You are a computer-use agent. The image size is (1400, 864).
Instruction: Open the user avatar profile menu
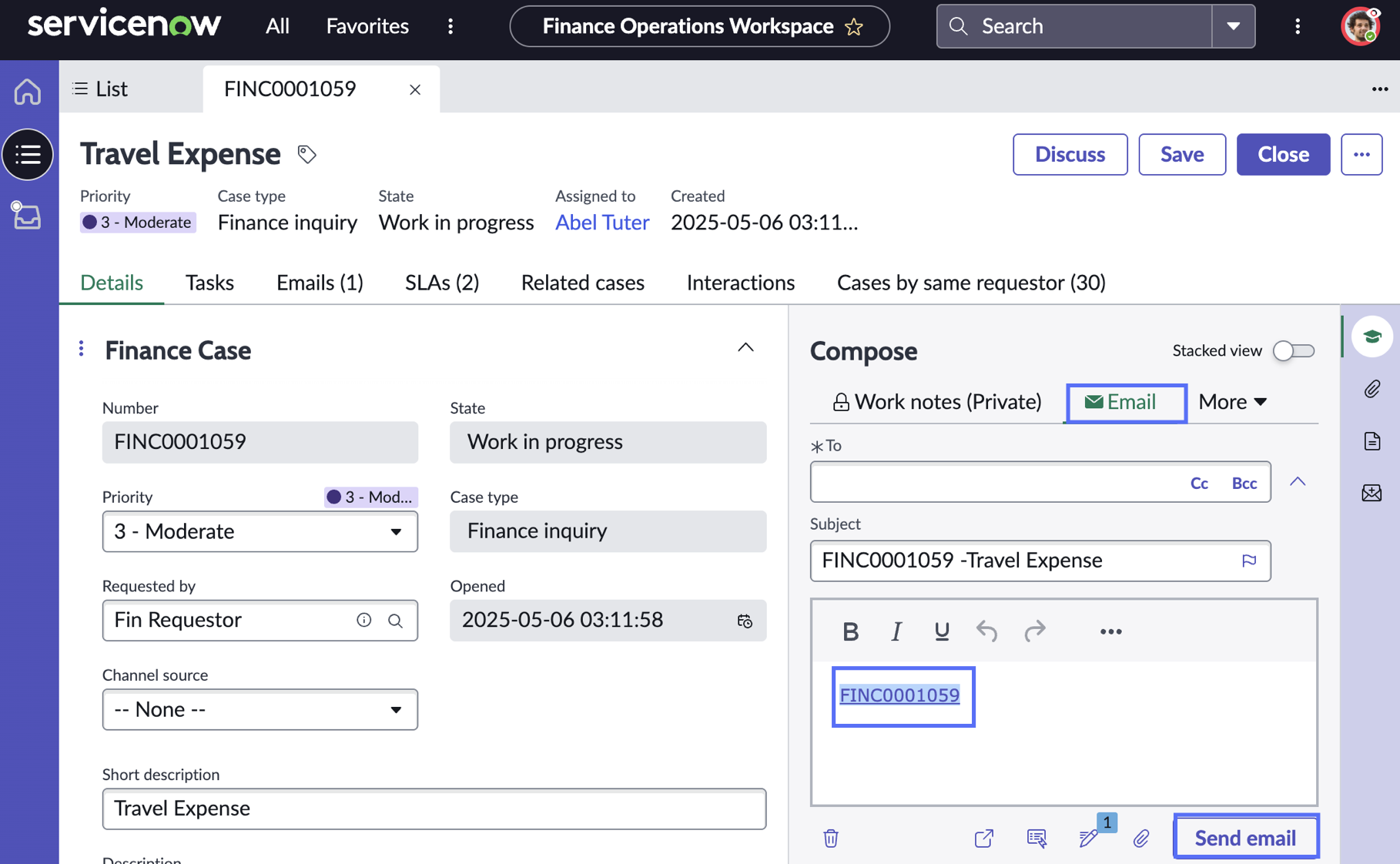coord(1361,26)
